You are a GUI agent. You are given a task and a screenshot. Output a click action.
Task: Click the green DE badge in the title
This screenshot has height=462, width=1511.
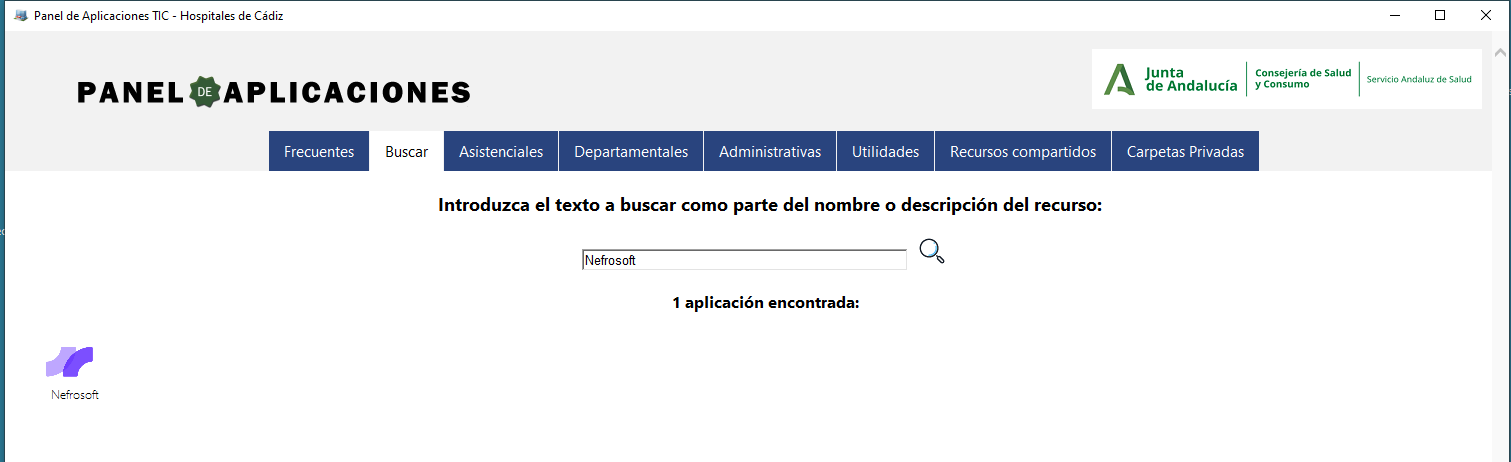click(x=204, y=92)
